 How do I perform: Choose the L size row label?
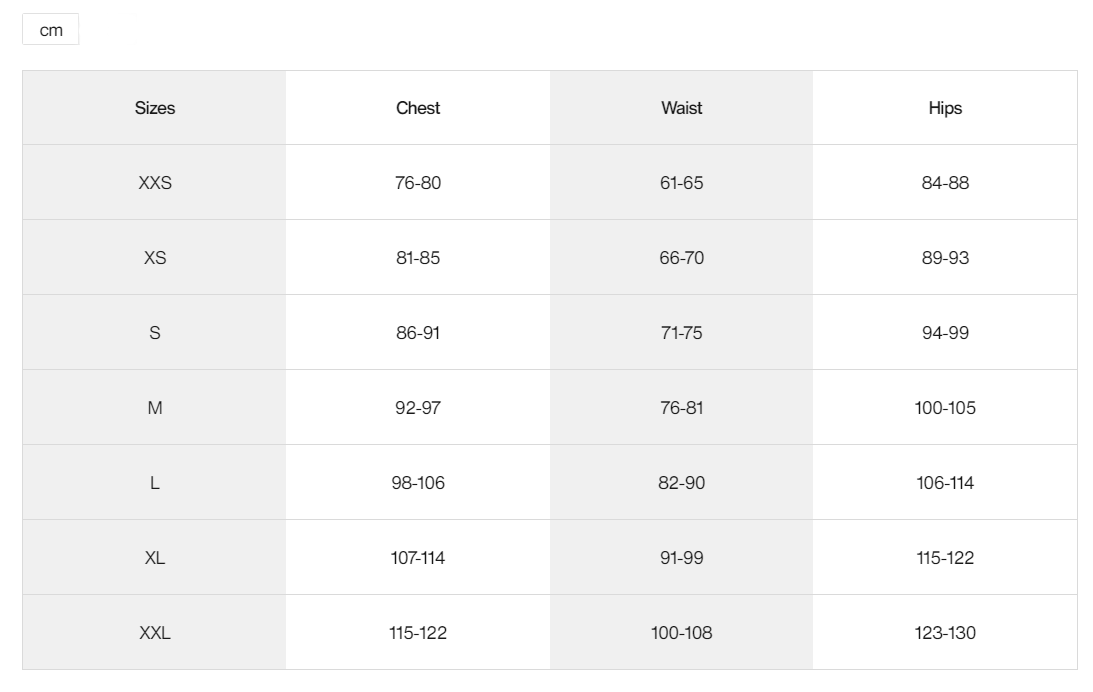click(x=154, y=482)
